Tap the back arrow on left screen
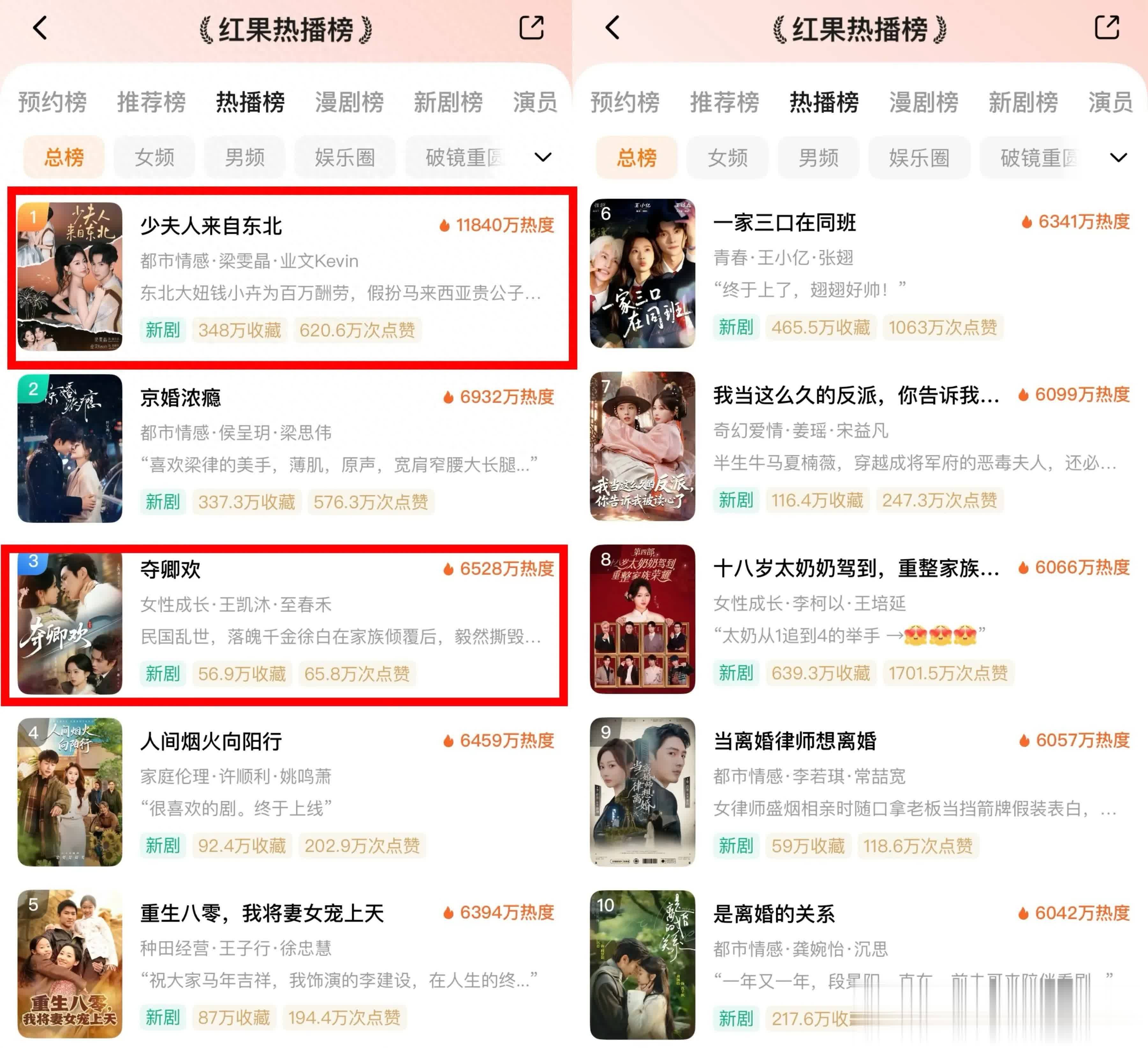This screenshot has width=1148, height=1048. point(40,27)
